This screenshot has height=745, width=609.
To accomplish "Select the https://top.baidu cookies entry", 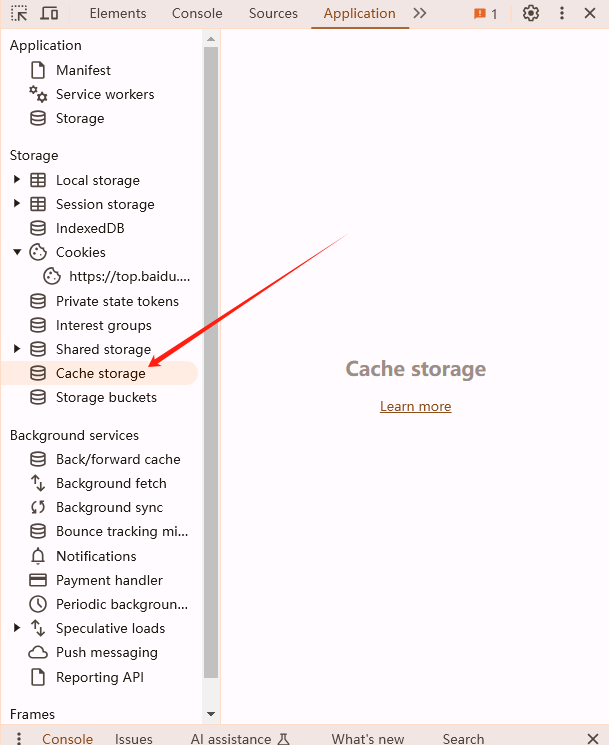I will tap(117, 277).
